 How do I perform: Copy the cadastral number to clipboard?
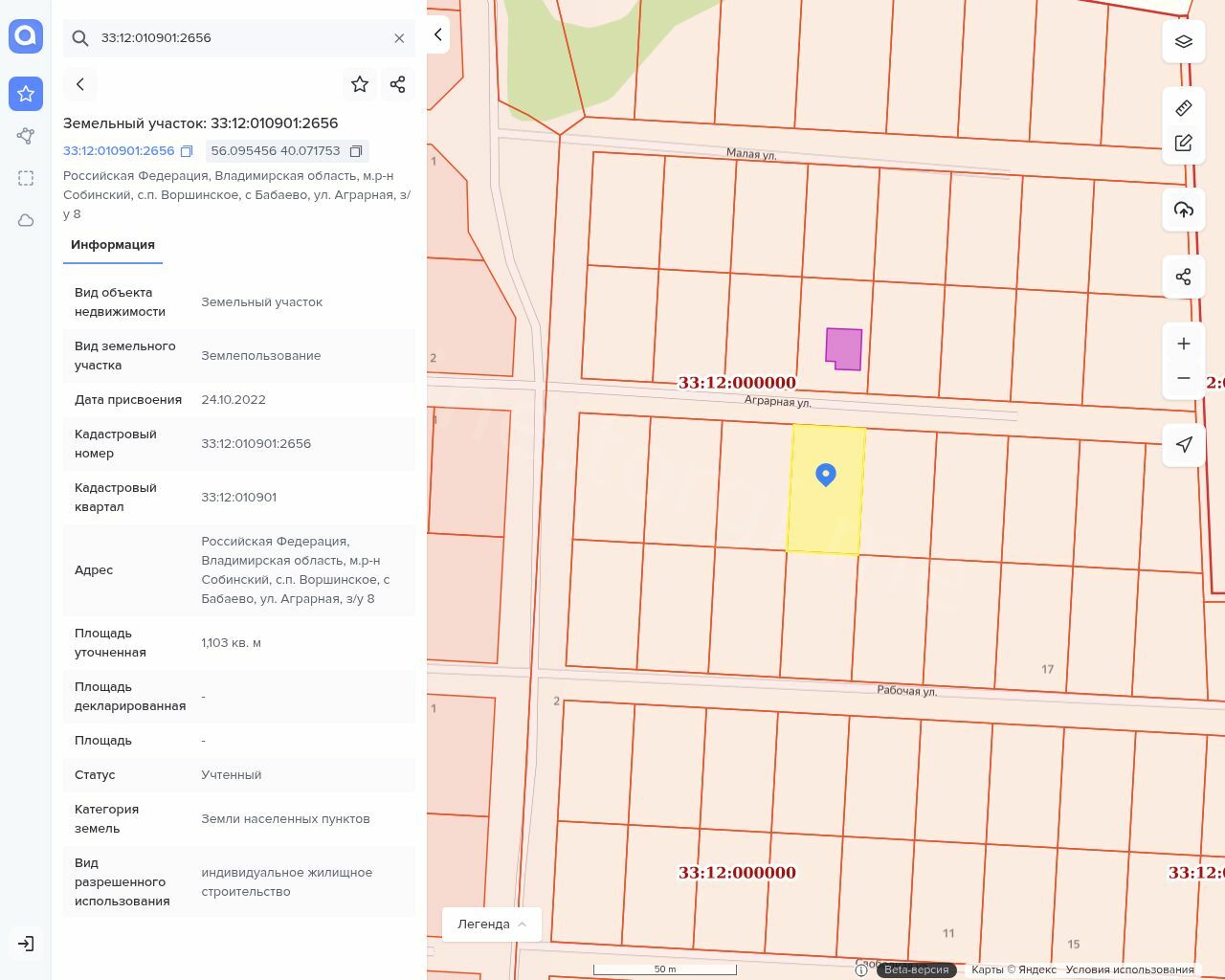pos(187,151)
